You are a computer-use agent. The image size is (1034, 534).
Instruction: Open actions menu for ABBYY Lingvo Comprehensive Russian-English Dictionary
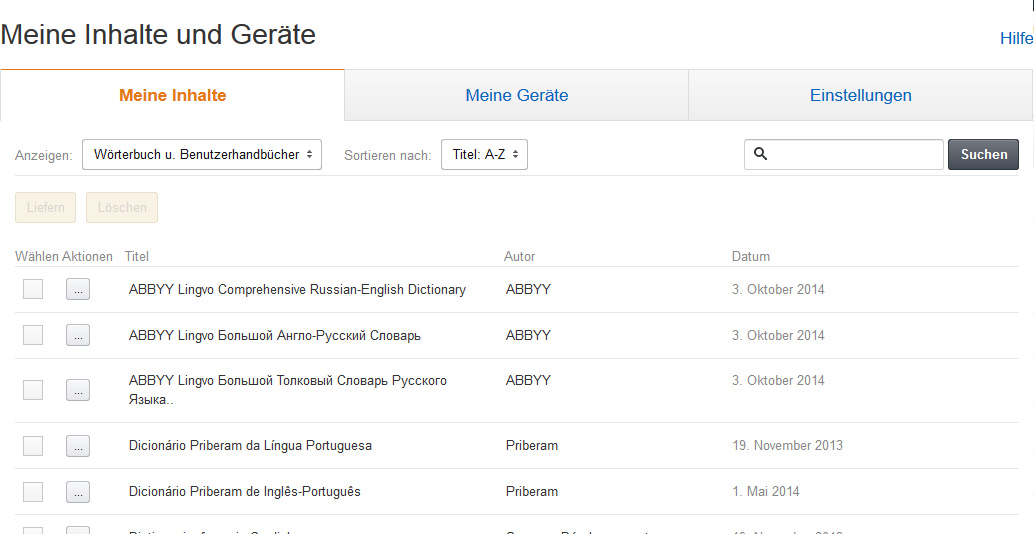[78, 289]
